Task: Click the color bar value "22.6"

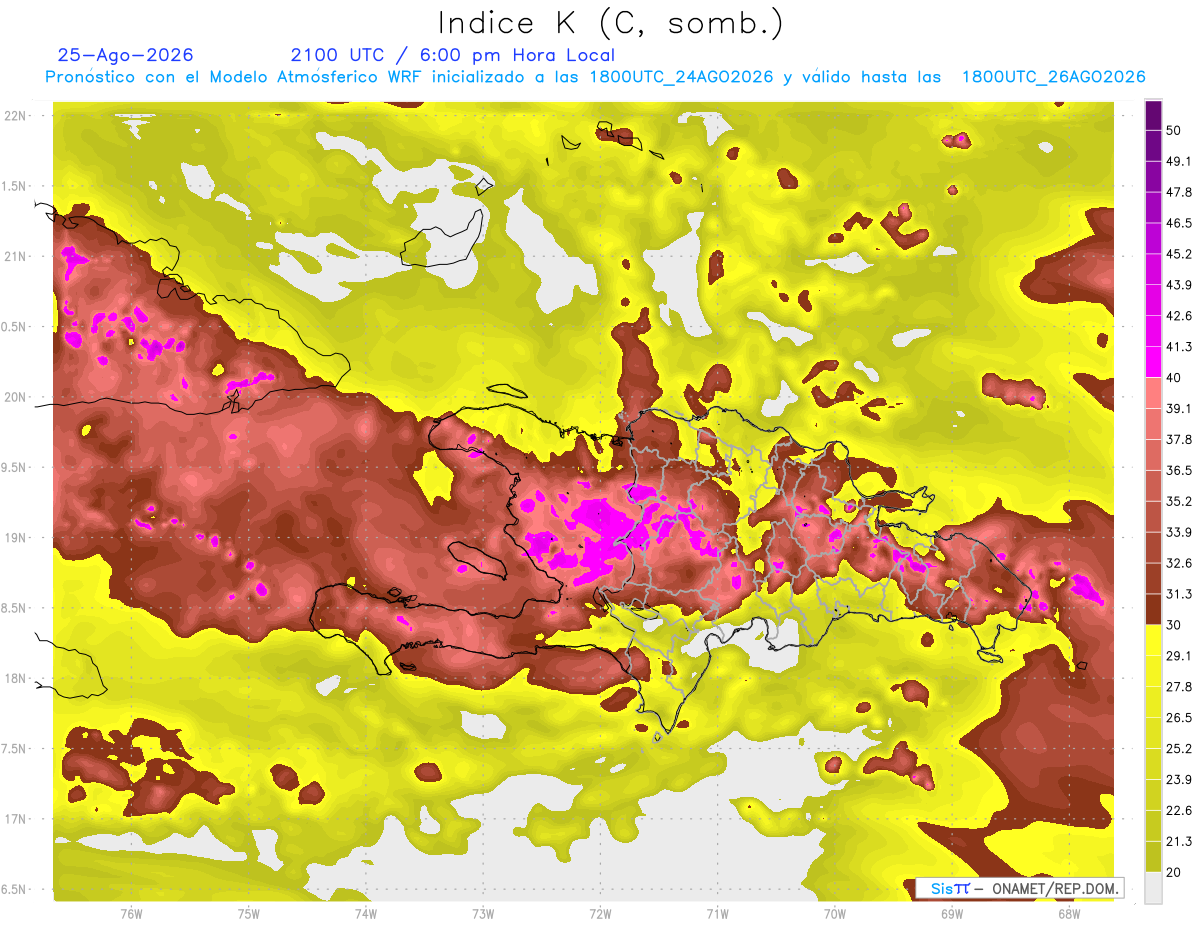Action: (1179, 810)
